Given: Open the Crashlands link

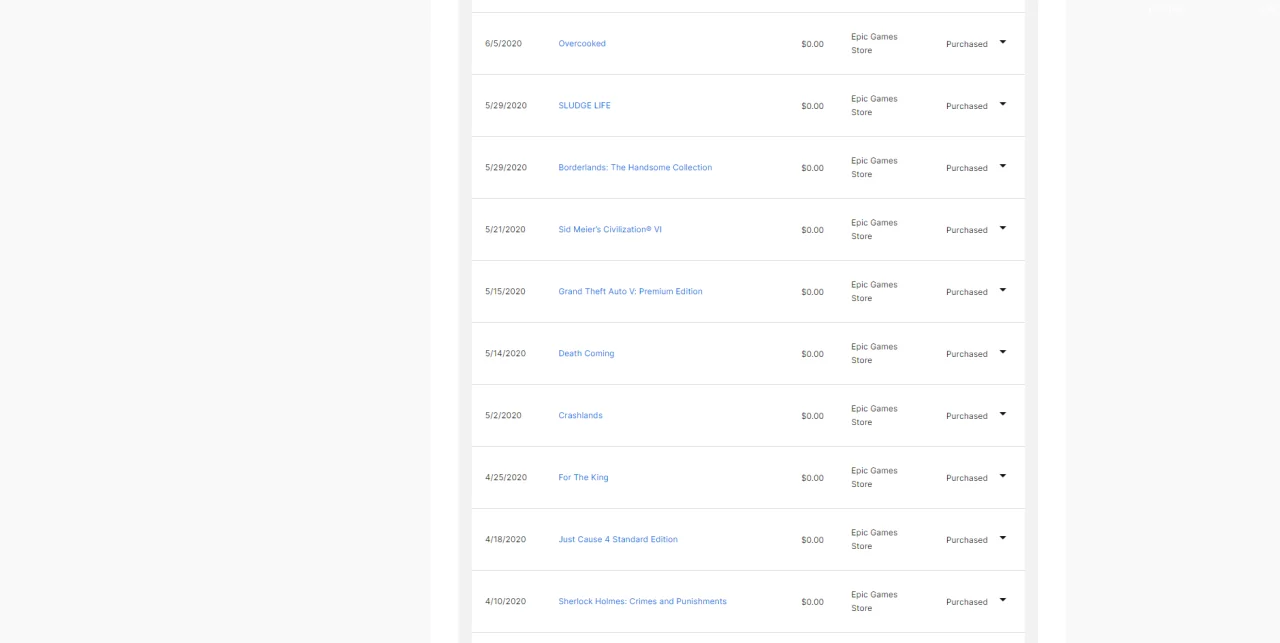Looking at the screenshot, I should click(580, 416).
